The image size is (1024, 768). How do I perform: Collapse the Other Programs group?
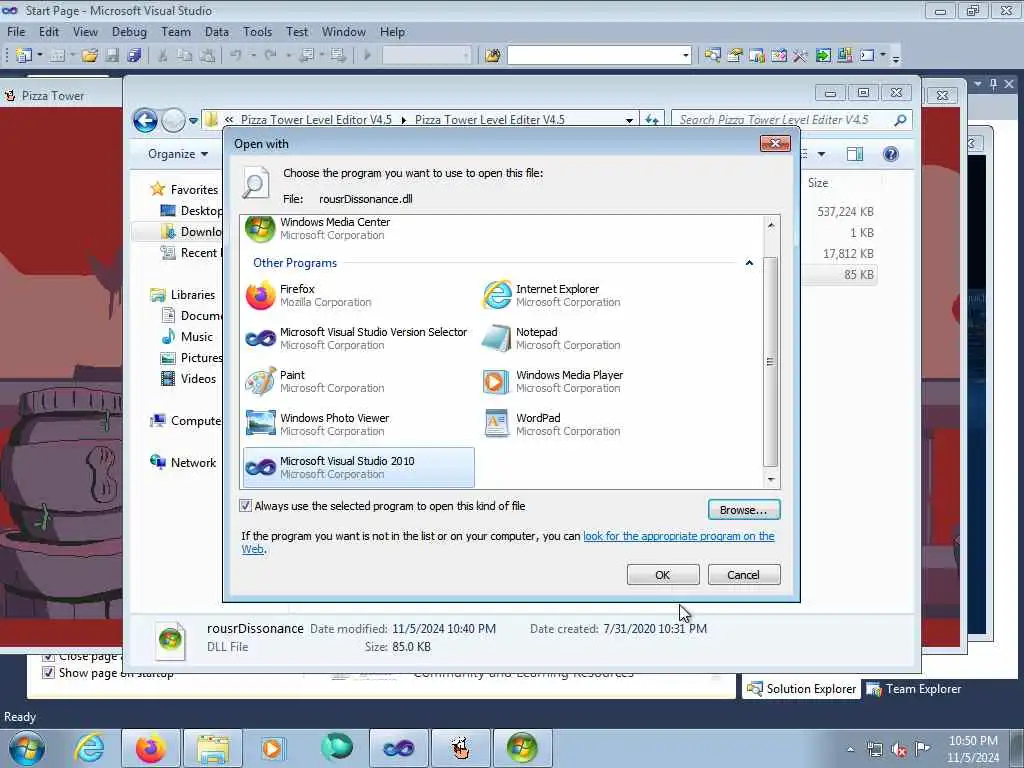pyautogui.click(x=749, y=263)
